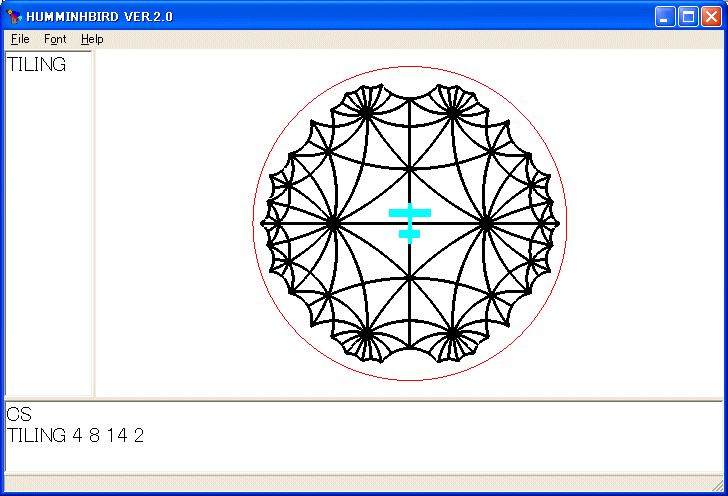Minimize the Humminhbird window

pyautogui.click(x=665, y=17)
